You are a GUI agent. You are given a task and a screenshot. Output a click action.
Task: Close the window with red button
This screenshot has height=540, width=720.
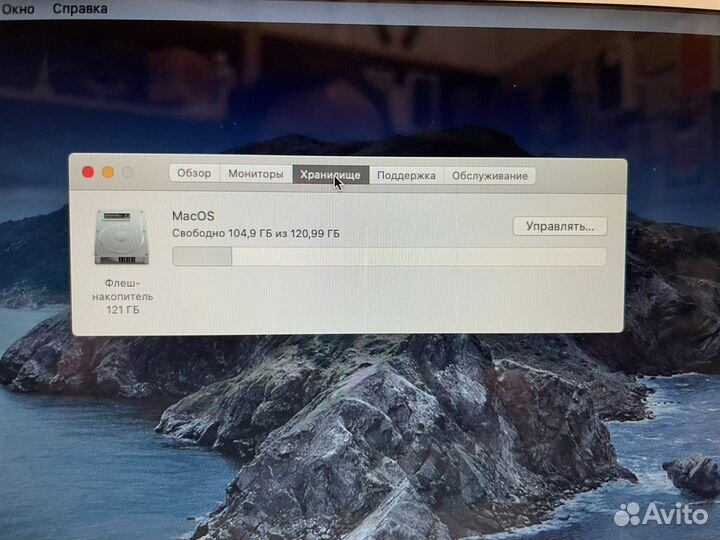pos(88,172)
